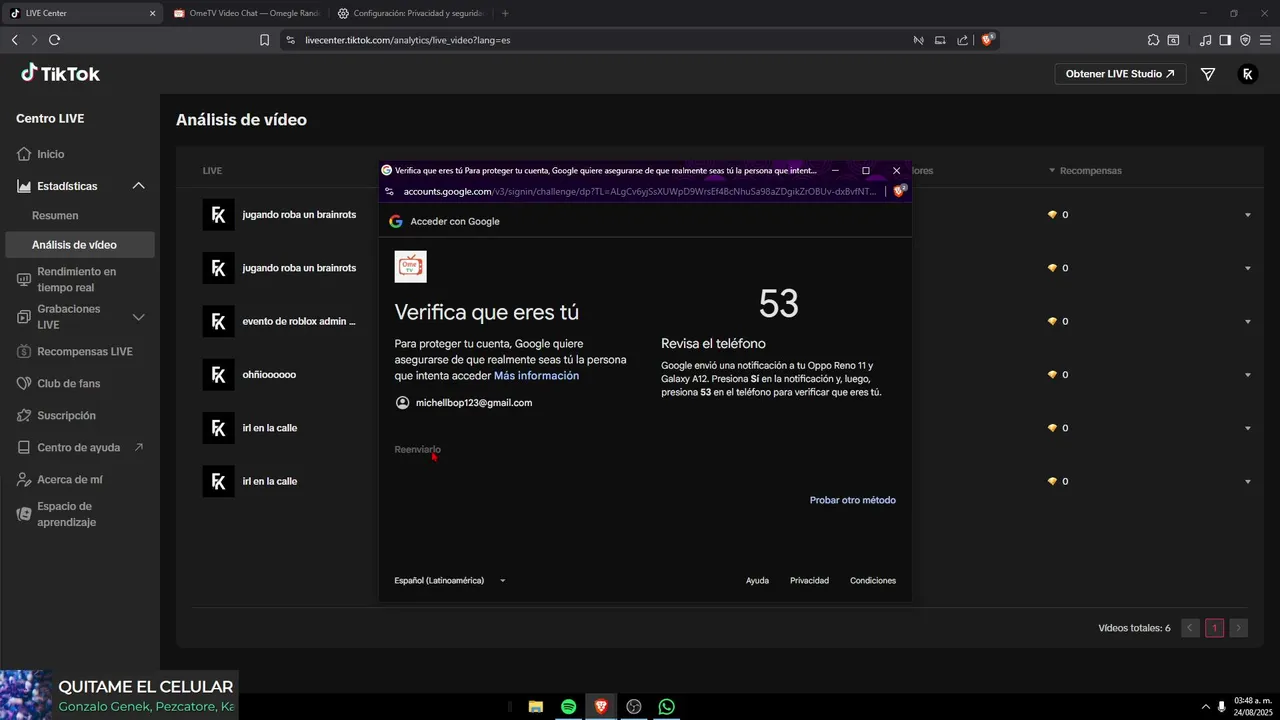Open the Ayuda link in Google popup
The height and width of the screenshot is (720, 1280).
pyautogui.click(x=757, y=581)
